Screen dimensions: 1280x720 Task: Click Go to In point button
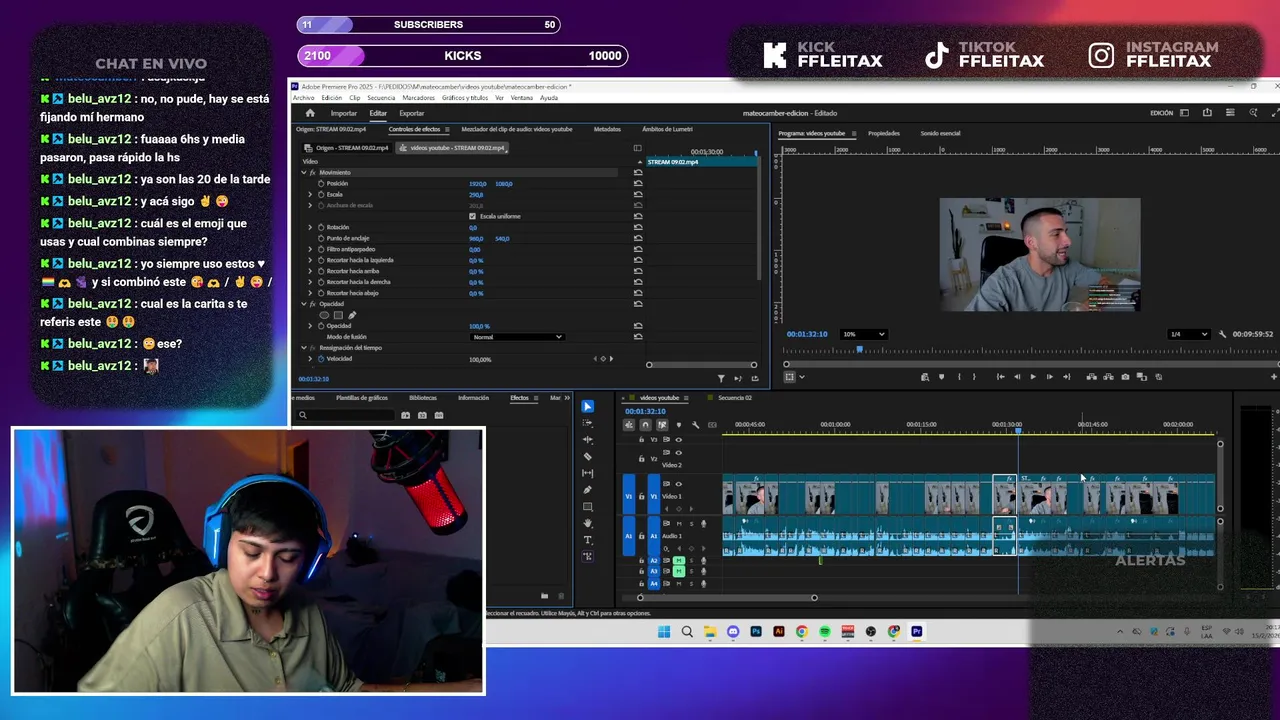tap(1001, 377)
